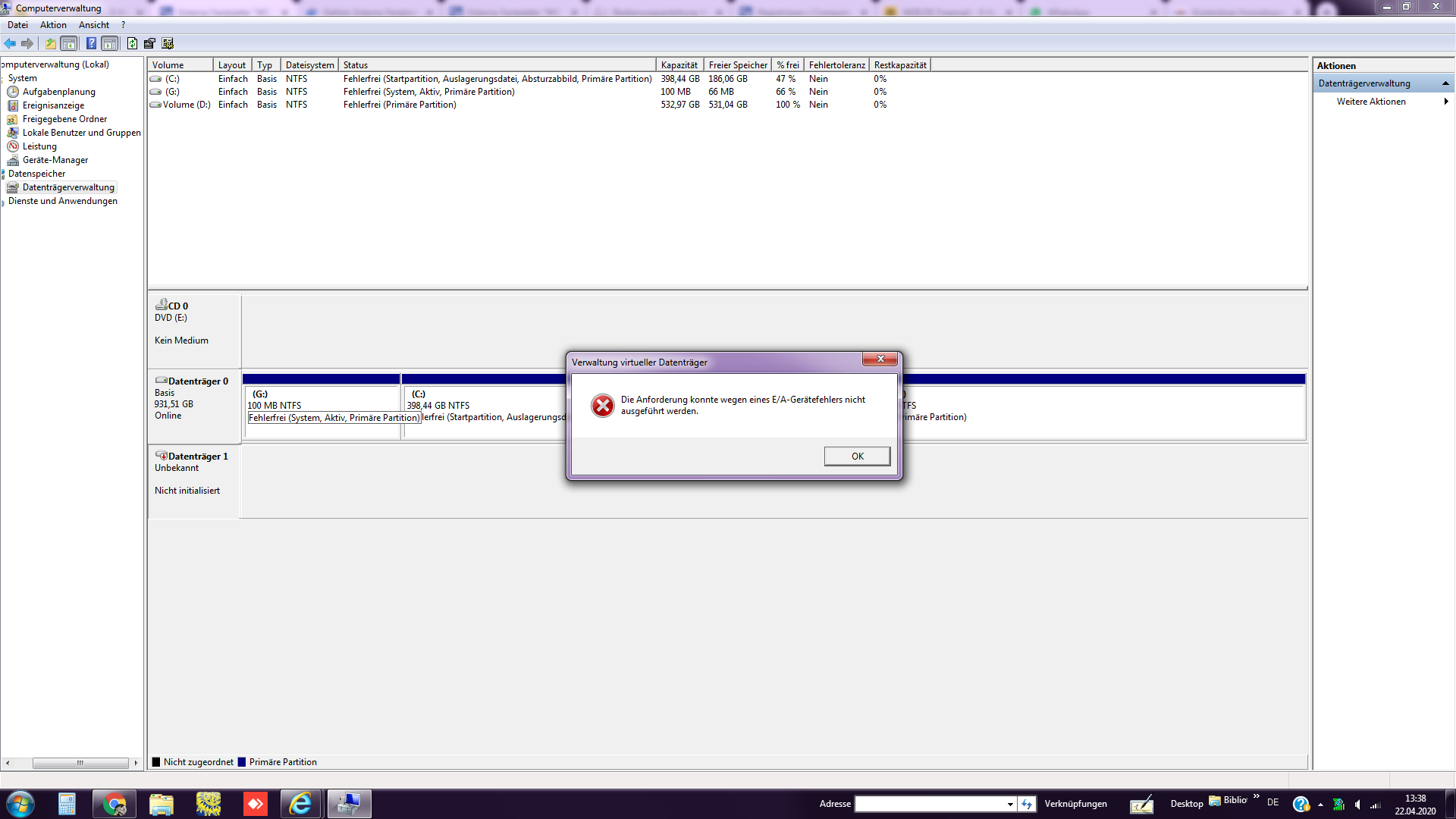
Task: Click the green Refresh icon
Action: pyautogui.click(x=132, y=43)
